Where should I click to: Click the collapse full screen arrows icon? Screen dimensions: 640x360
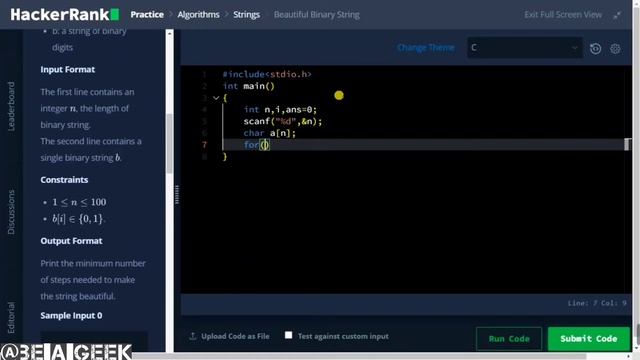click(617, 15)
